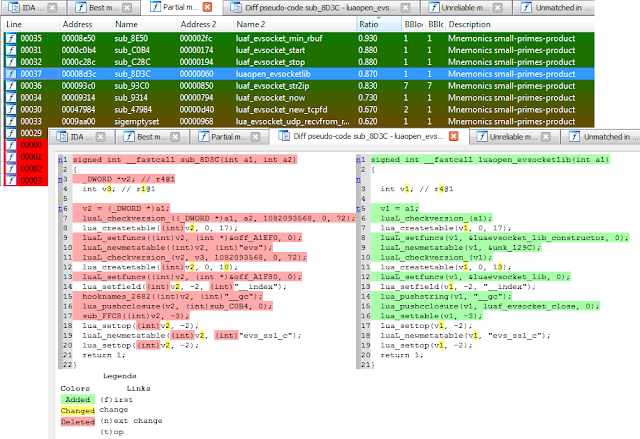Select luaopen_evsocketlib name cell
The width and height of the screenshot is (640, 439).
(273, 74)
